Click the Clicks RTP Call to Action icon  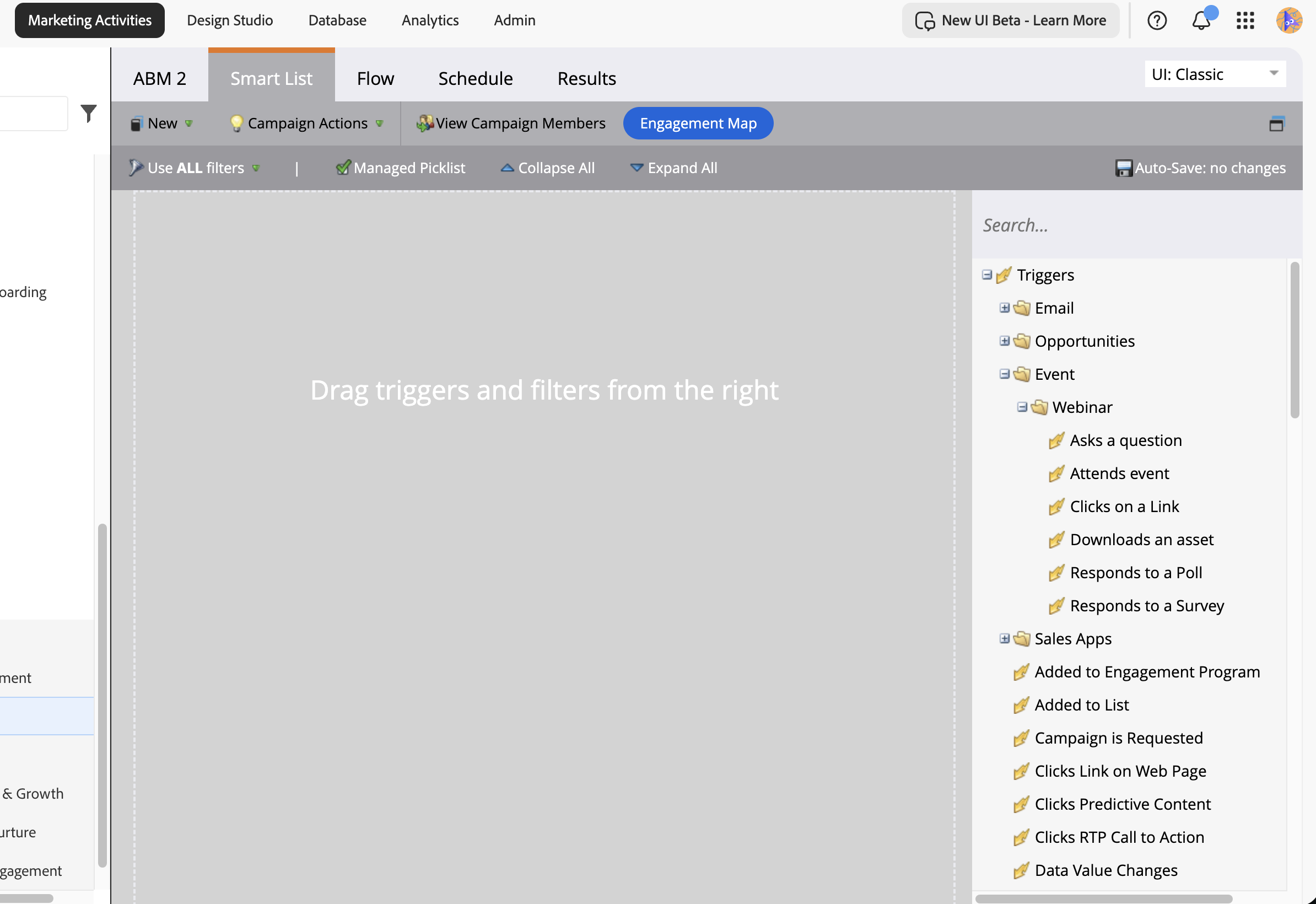tap(1022, 837)
